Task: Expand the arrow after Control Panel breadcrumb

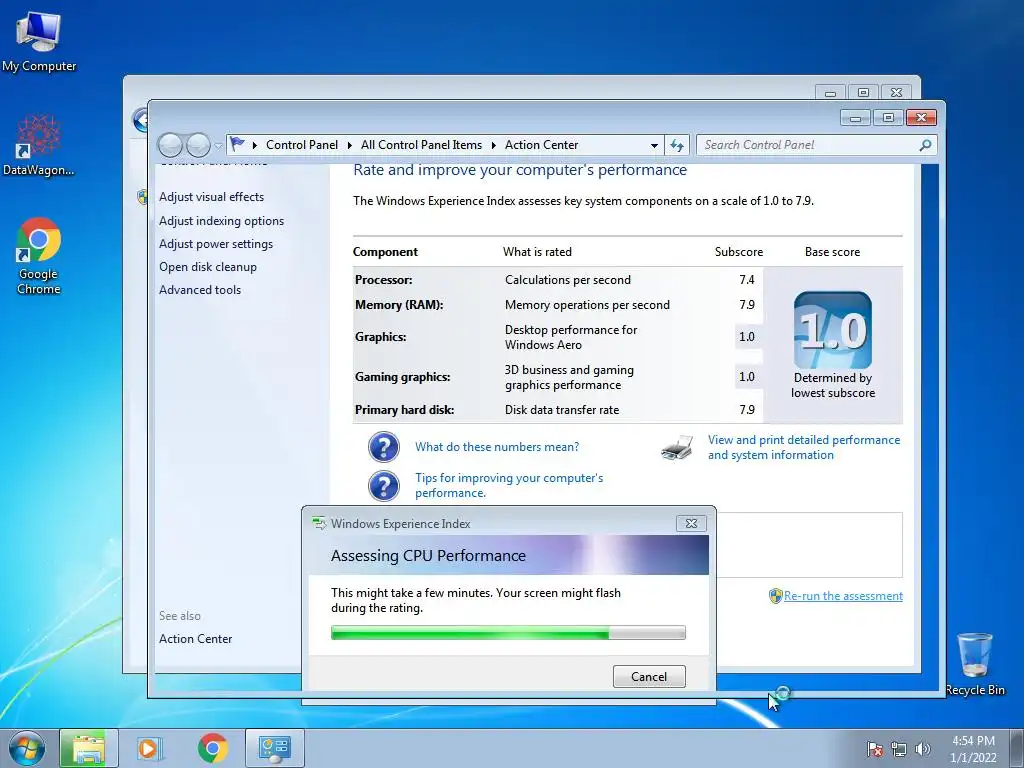Action: point(349,146)
